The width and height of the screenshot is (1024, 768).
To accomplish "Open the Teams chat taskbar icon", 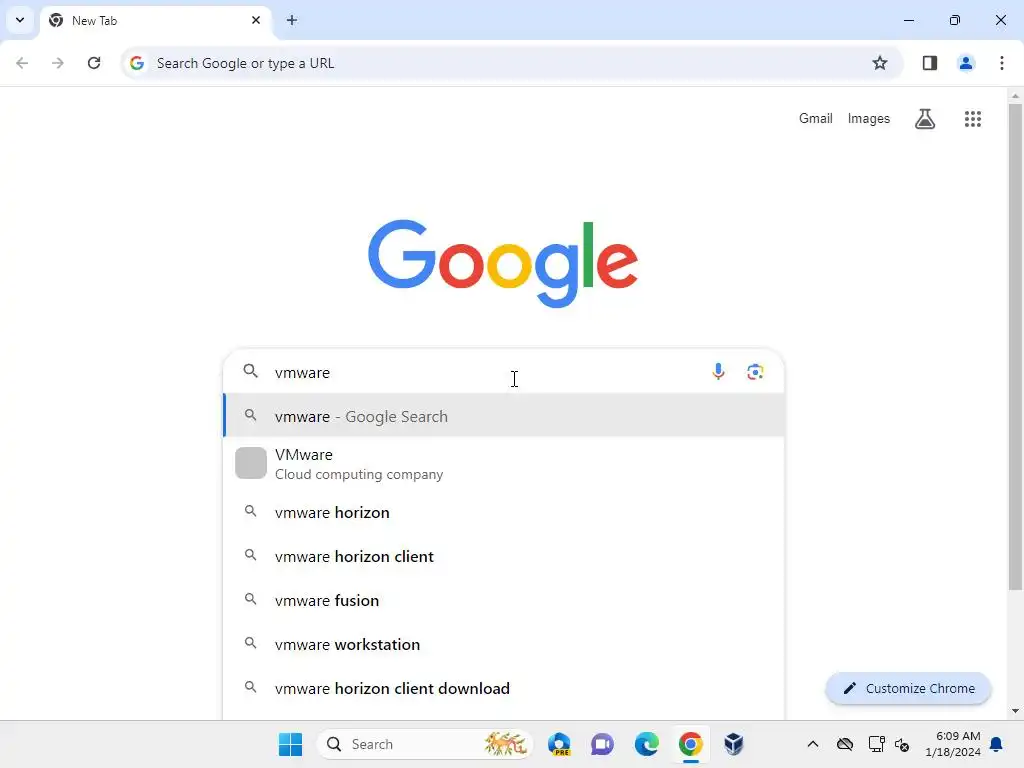I will [603, 744].
